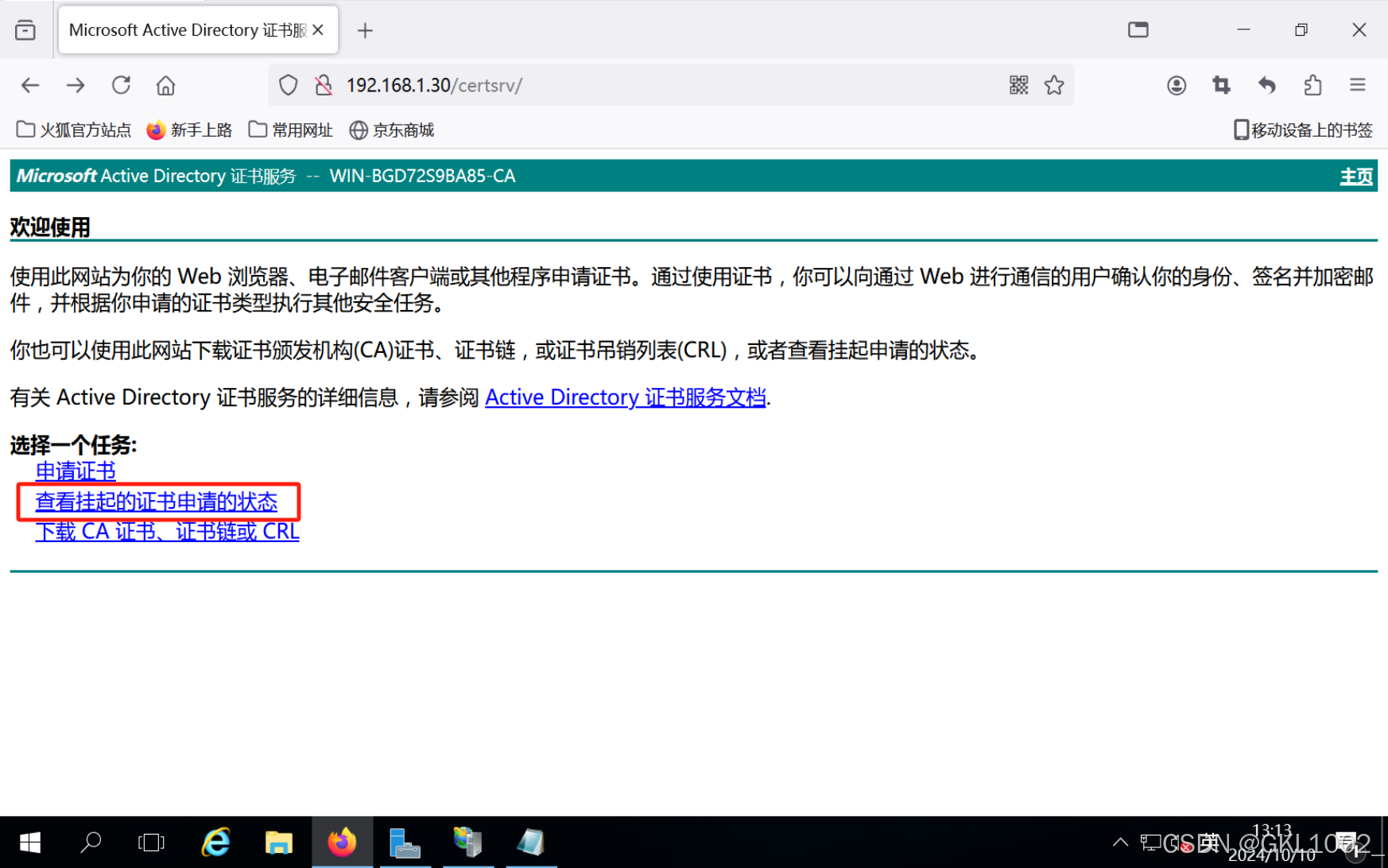Expand the system tray hidden icons chevron

click(x=1120, y=843)
